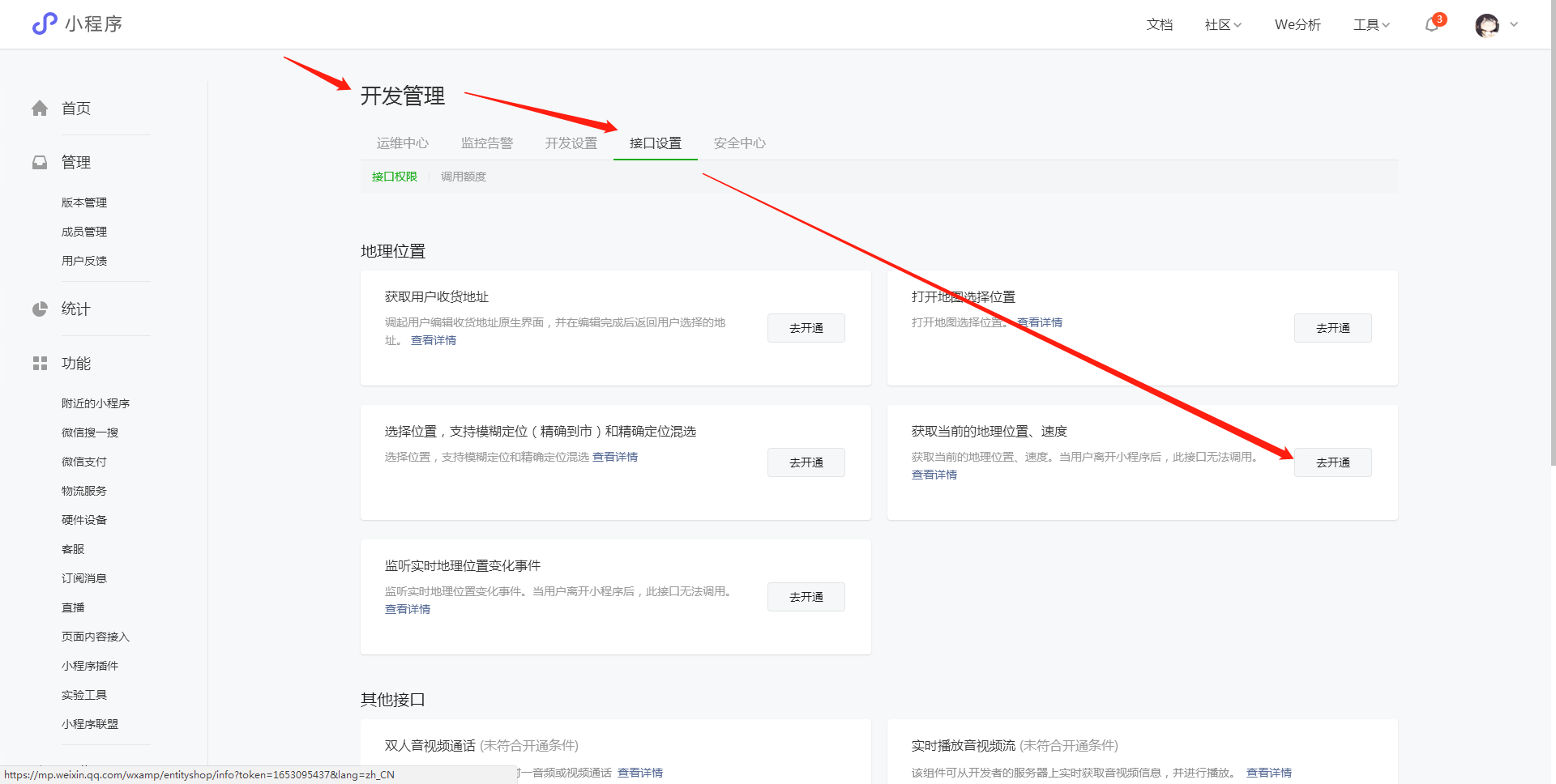1556x784 pixels.
Task: Open the notification bell icon
Action: pos(1432,25)
